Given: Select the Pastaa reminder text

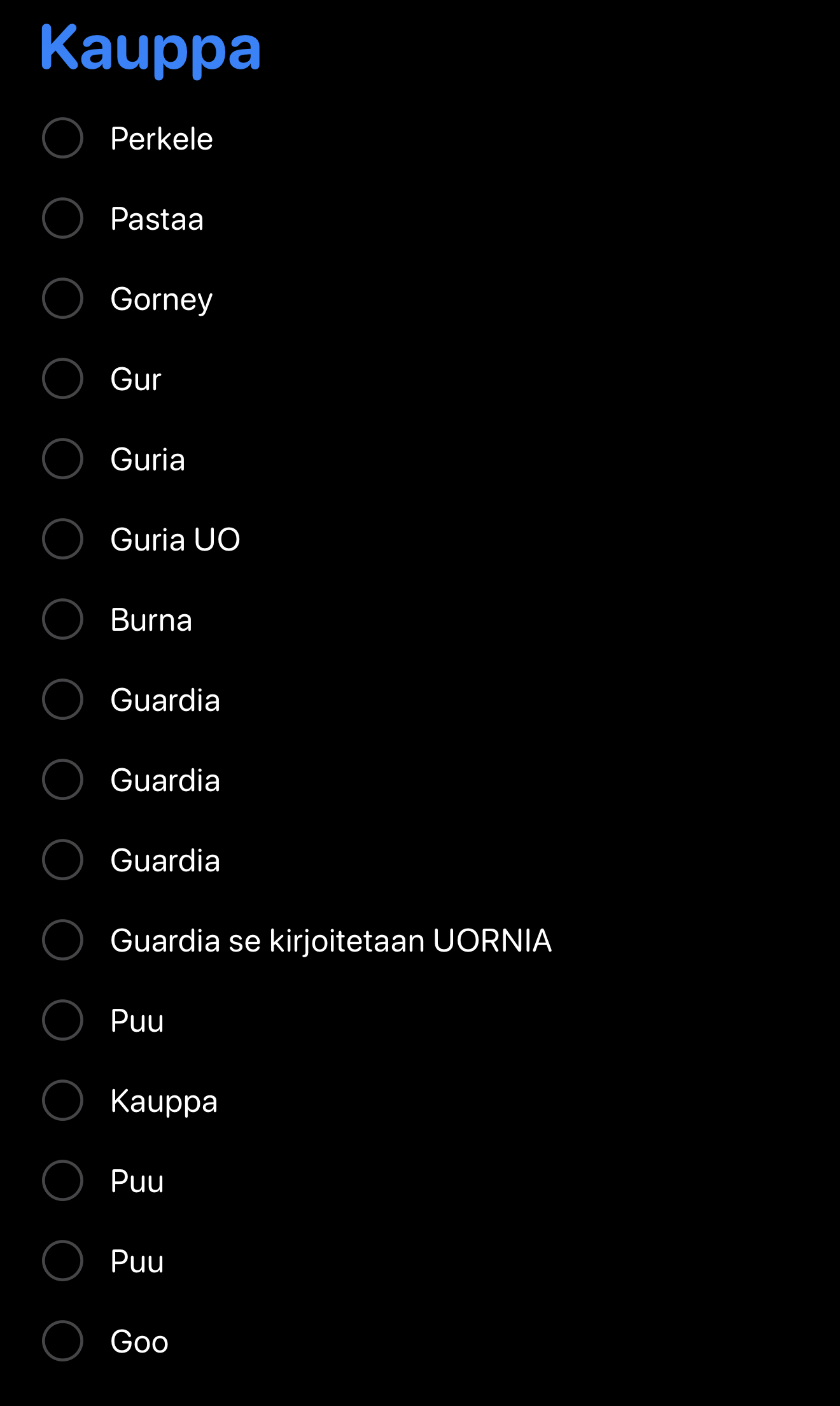Looking at the screenshot, I should (x=157, y=219).
